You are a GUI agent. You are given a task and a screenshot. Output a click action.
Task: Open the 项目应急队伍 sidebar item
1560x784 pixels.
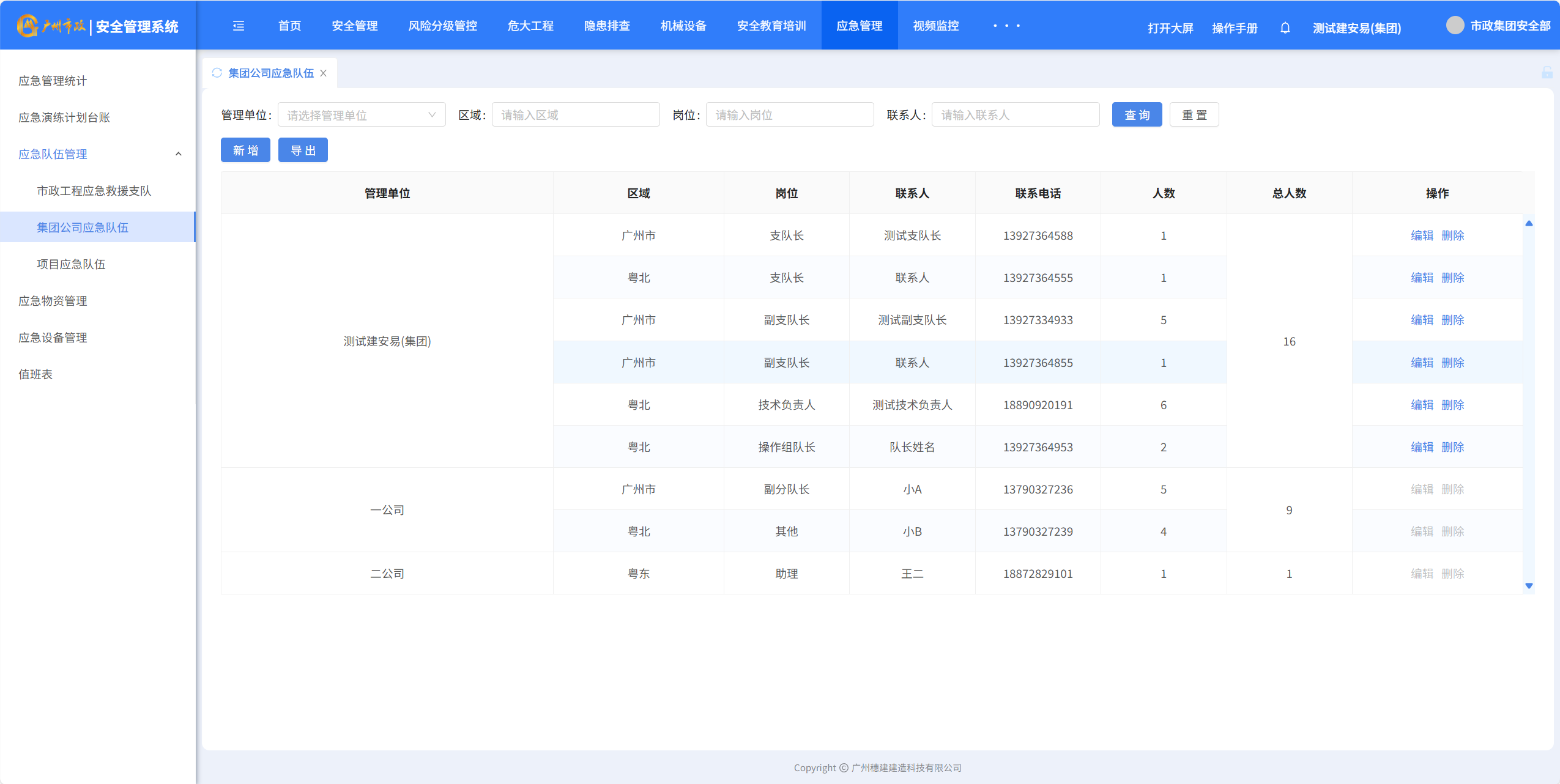71,264
